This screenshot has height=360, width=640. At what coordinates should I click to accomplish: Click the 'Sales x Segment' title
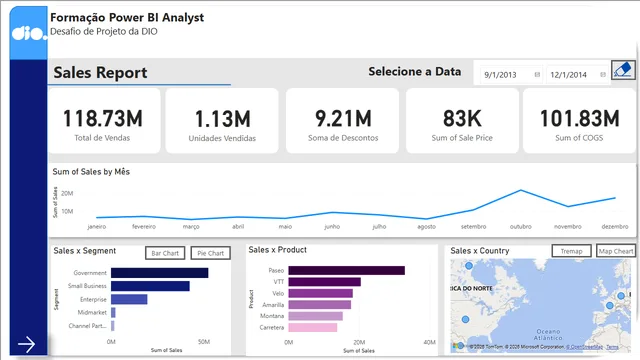pyautogui.click(x=84, y=251)
